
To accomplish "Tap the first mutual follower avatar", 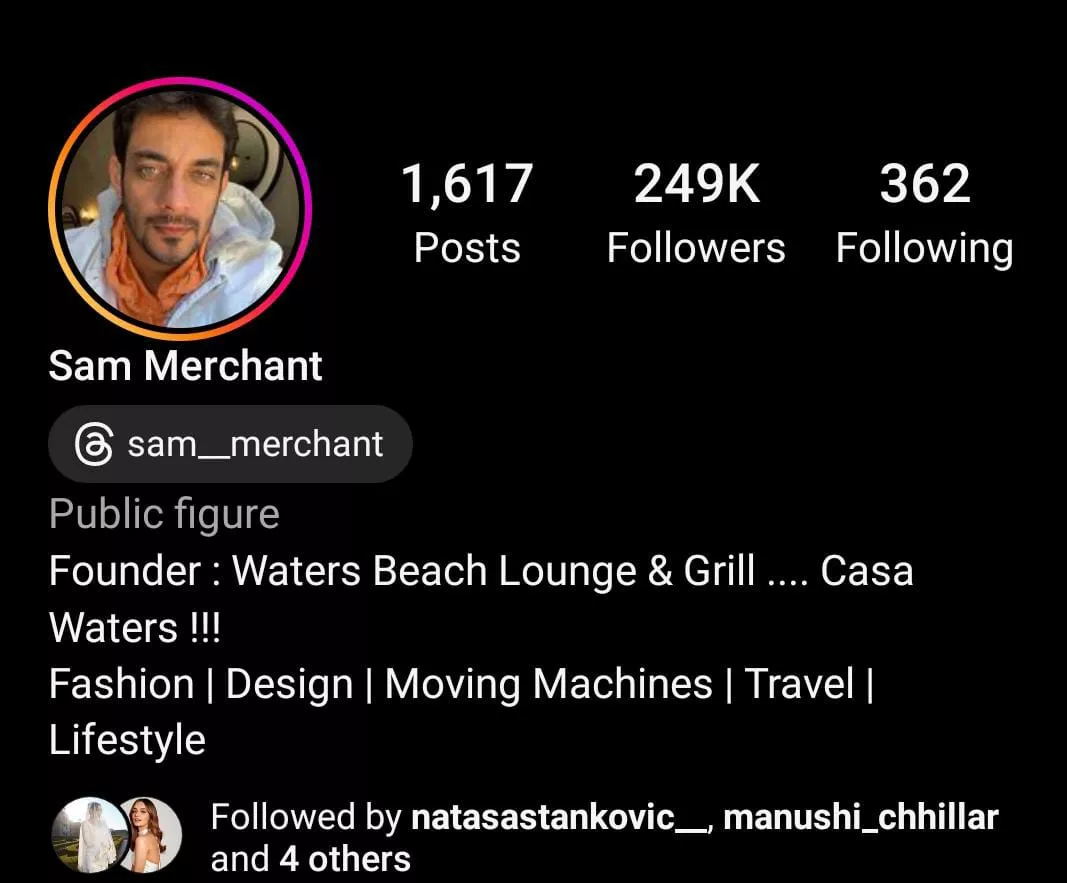I will [x=85, y=835].
